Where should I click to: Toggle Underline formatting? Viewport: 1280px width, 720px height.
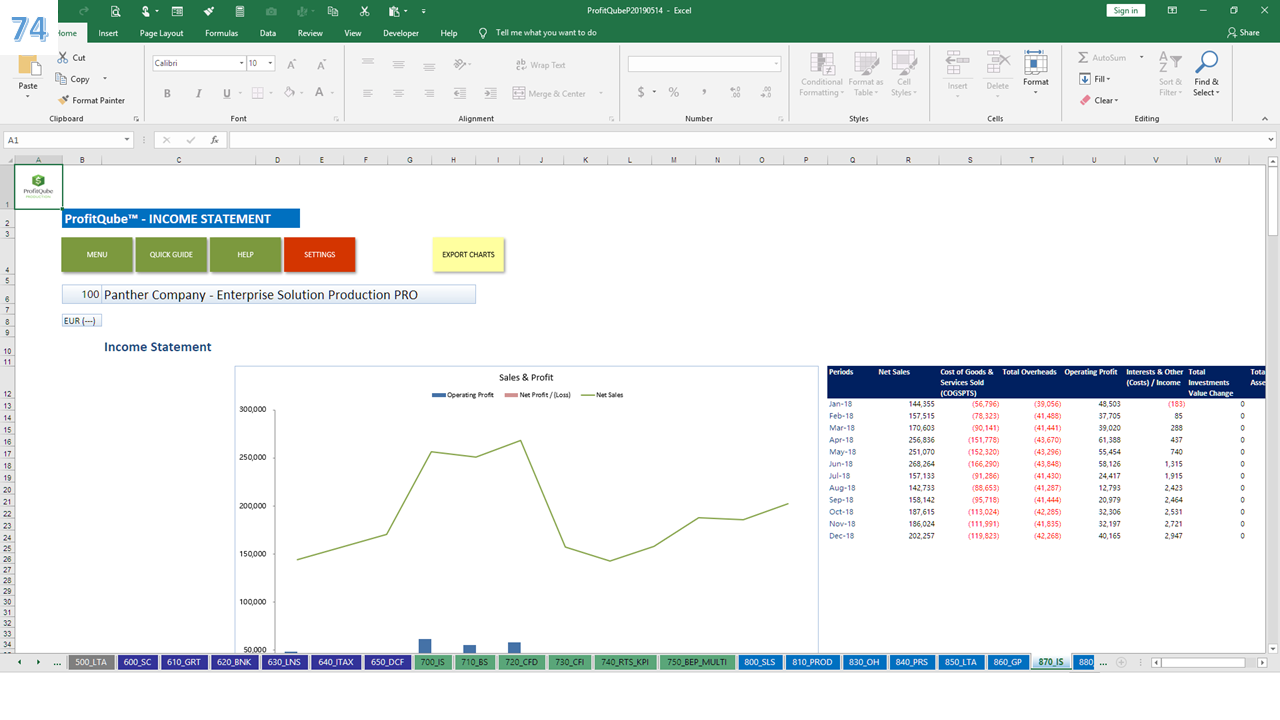[x=227, y=93]
